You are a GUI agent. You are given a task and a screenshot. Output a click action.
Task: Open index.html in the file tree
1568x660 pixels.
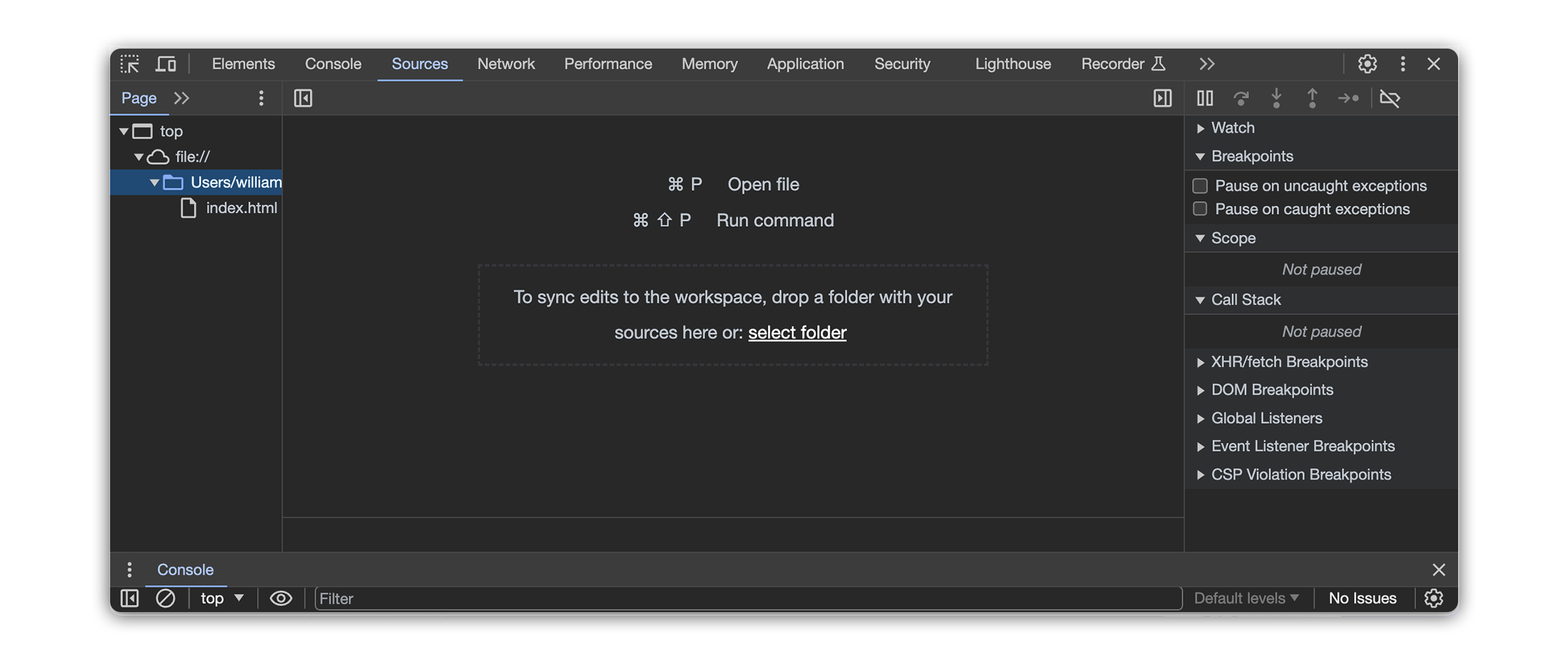point(241,208)
